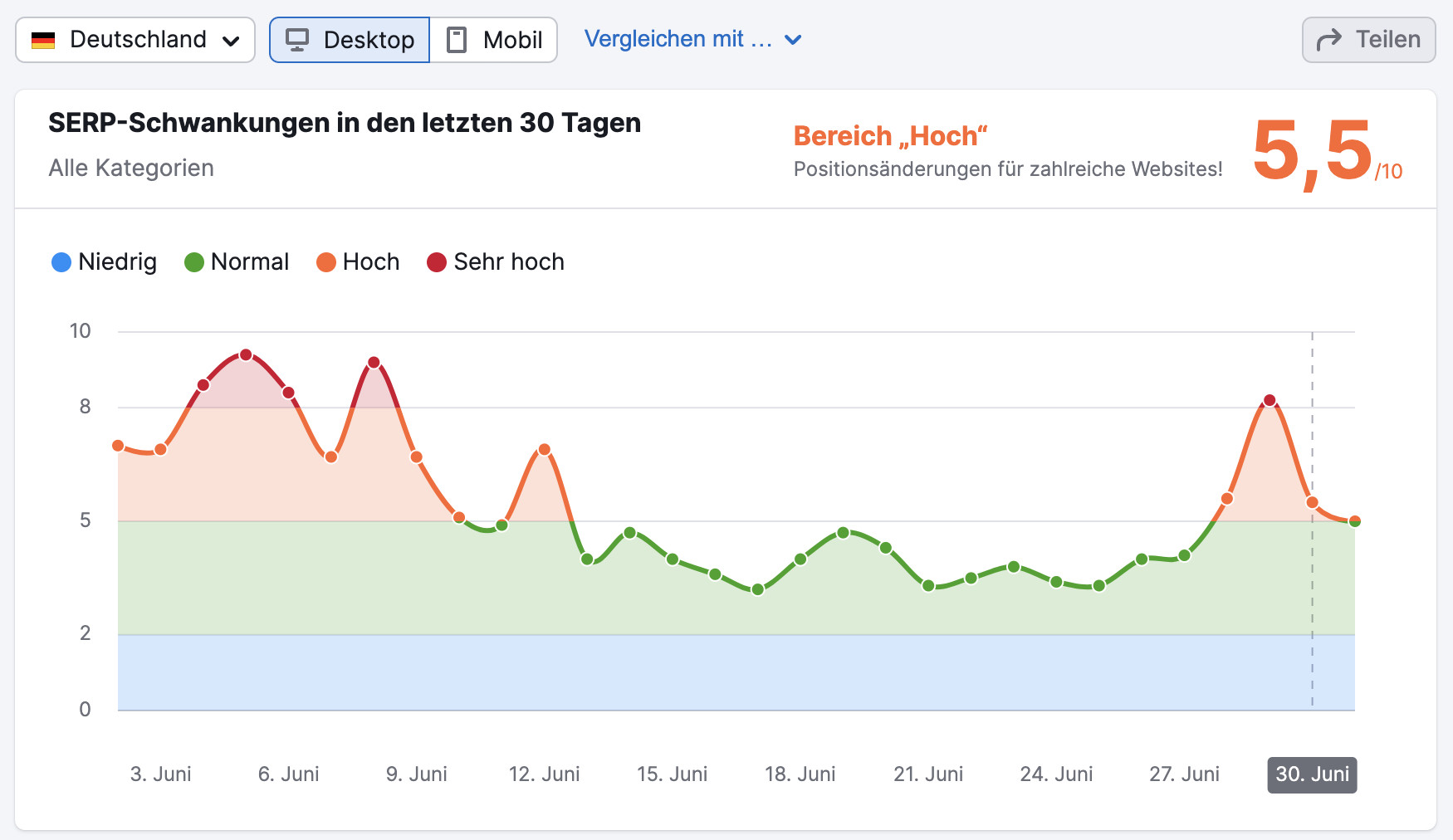Click the highlighted 30. Juni date label

(1312, 774)
